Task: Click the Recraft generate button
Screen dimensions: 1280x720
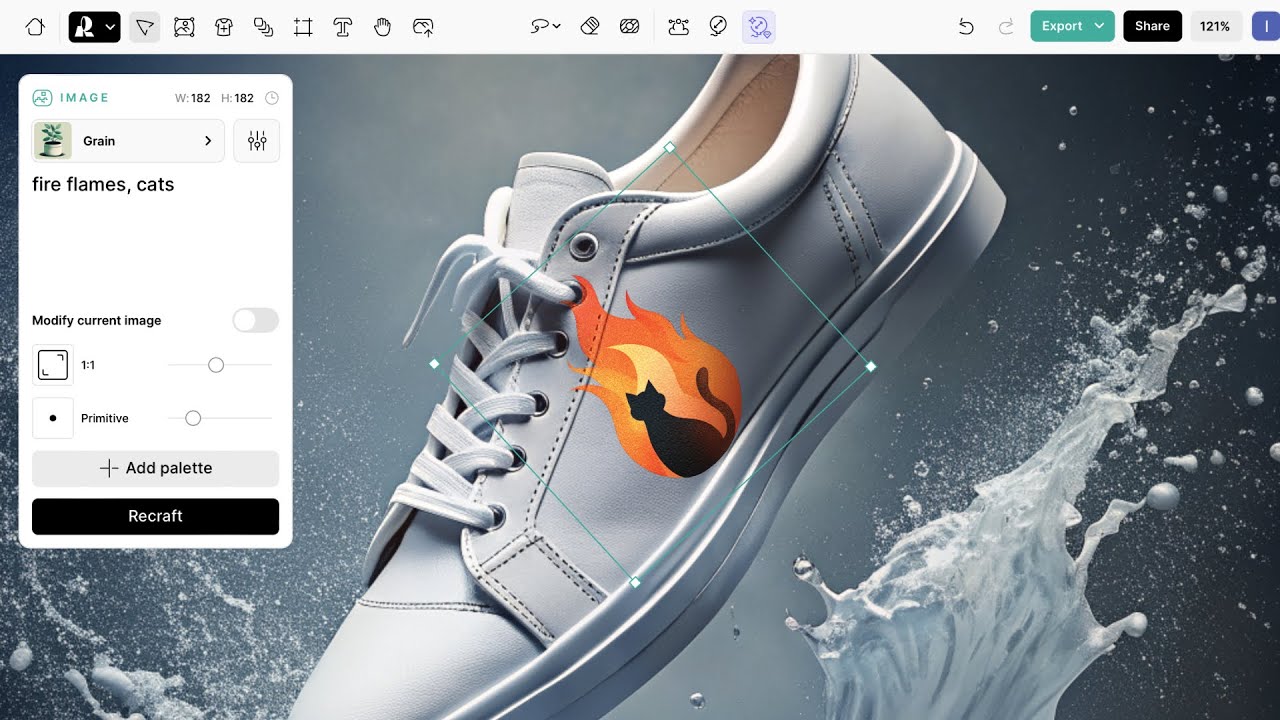Action: 155,516
